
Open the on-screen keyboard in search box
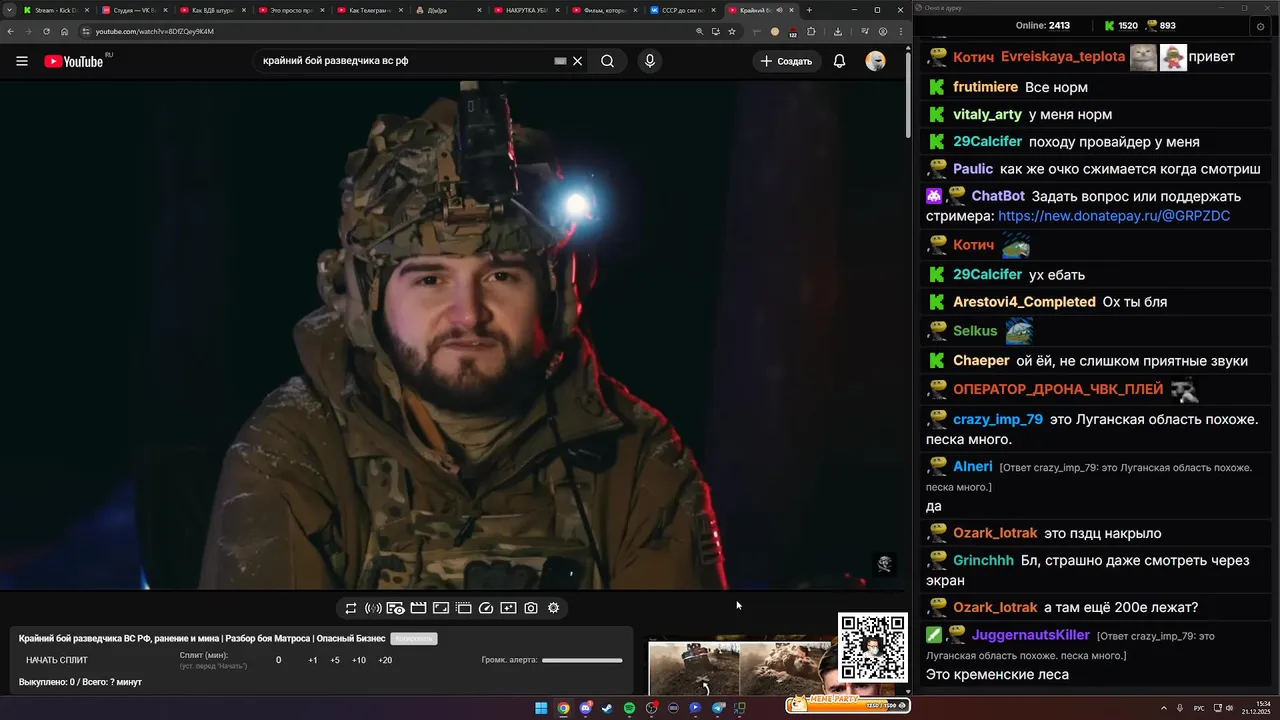click(560, 61)
